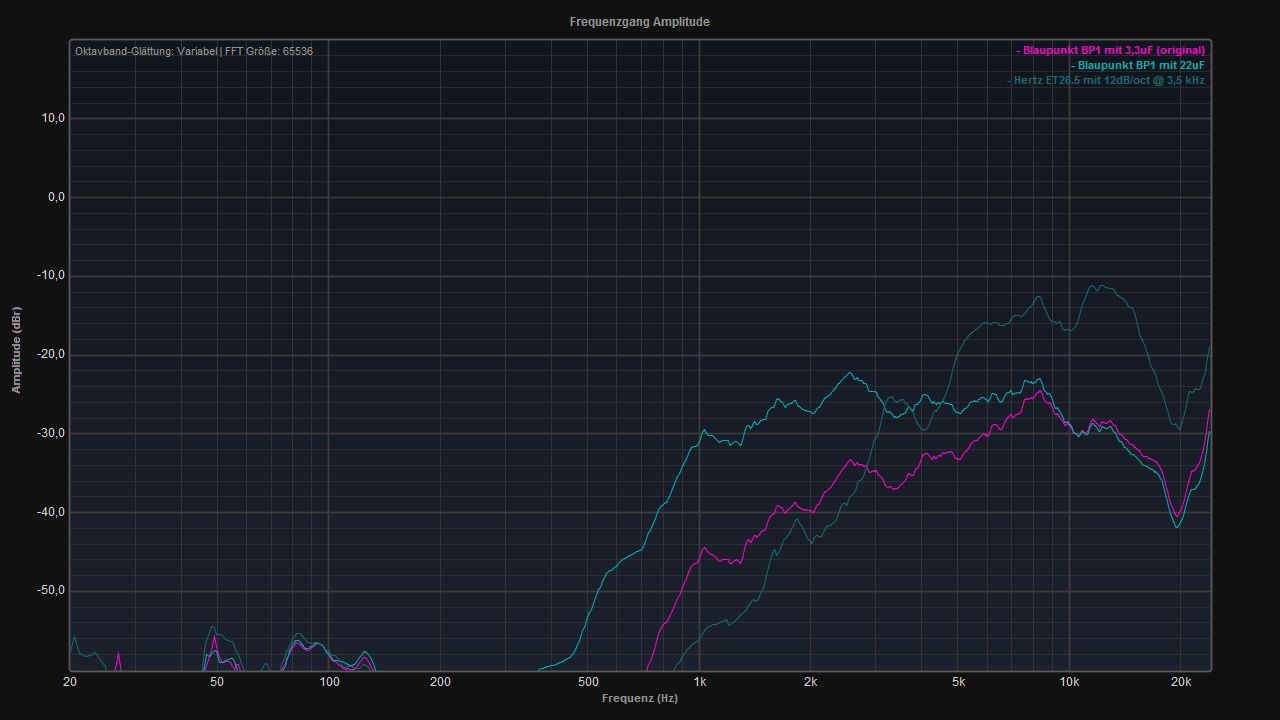Image resolution: width=1280 pixels, height=720 pixels.
Task: Click the 'Frequenzgang Amplitude' chart title
Action: coord(639,22)
